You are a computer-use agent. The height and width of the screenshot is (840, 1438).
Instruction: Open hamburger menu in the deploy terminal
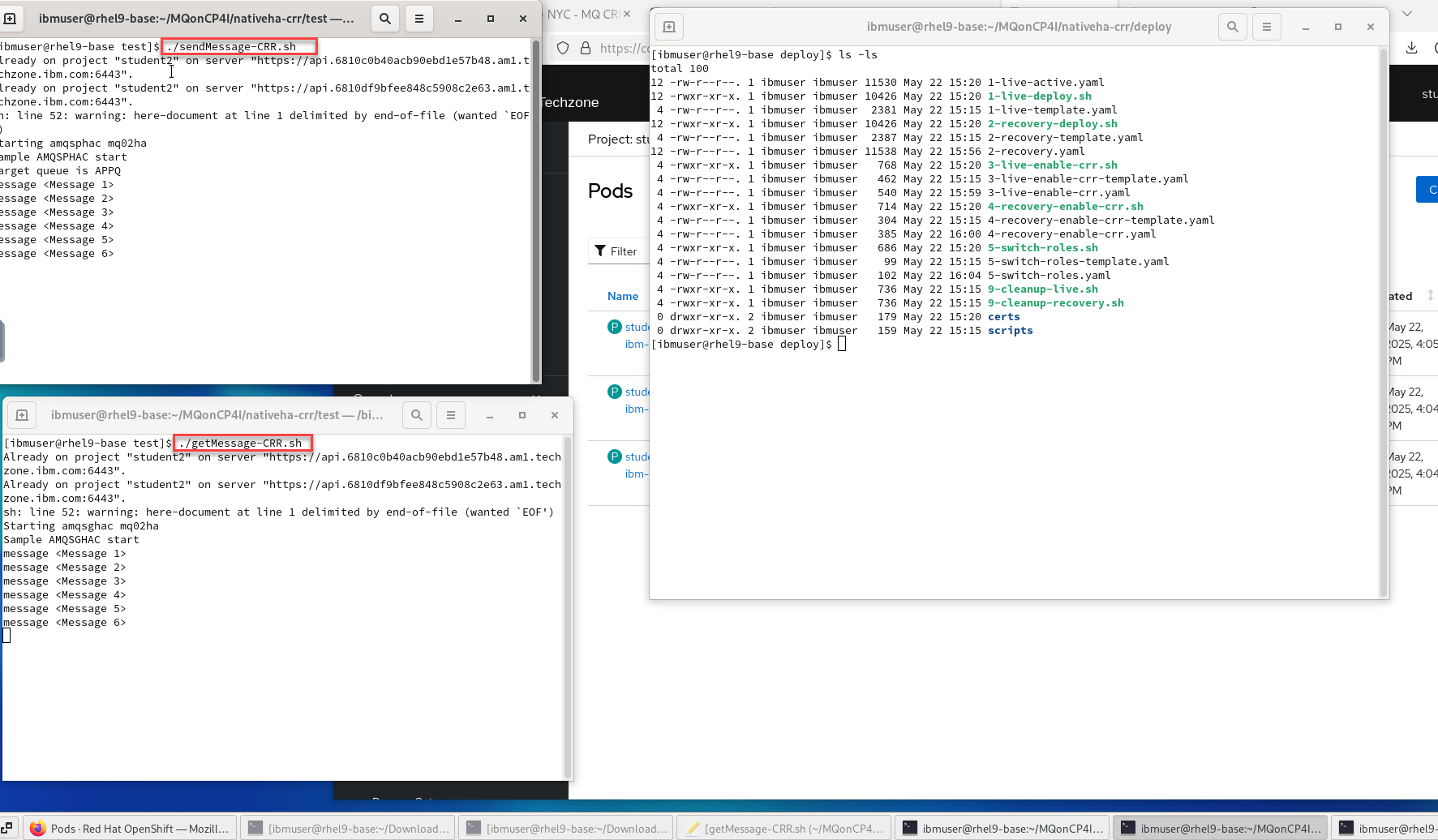tap(1266, 27)
